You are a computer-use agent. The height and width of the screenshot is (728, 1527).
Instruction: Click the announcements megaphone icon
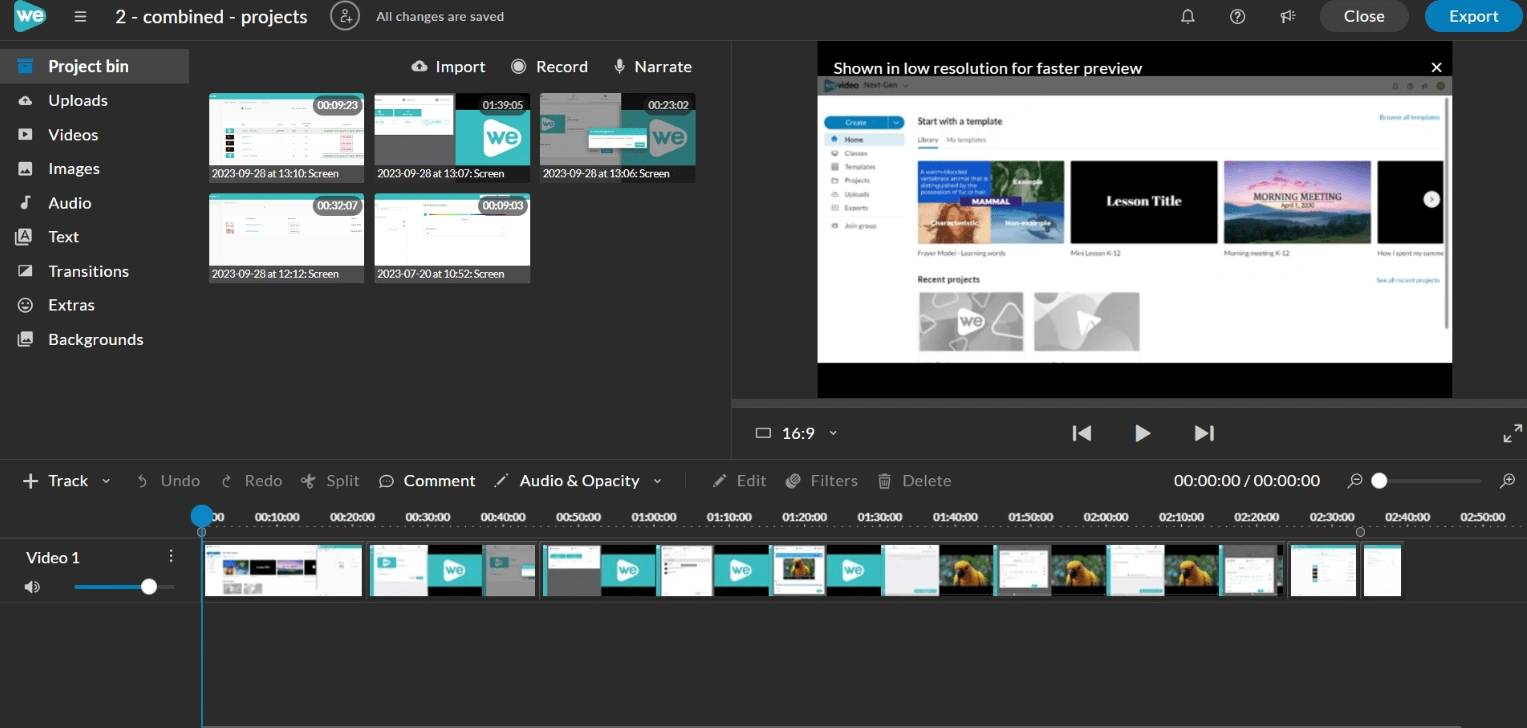(1288, 16)
